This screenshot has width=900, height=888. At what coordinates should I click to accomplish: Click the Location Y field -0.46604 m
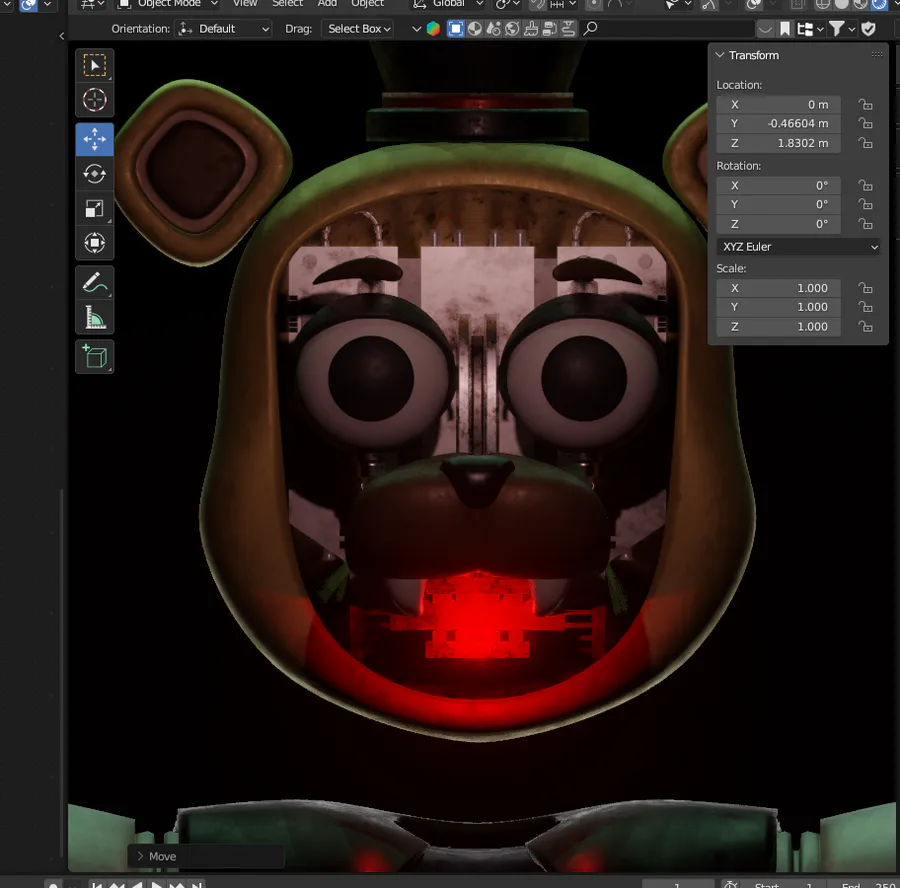[x=778, y=123]
